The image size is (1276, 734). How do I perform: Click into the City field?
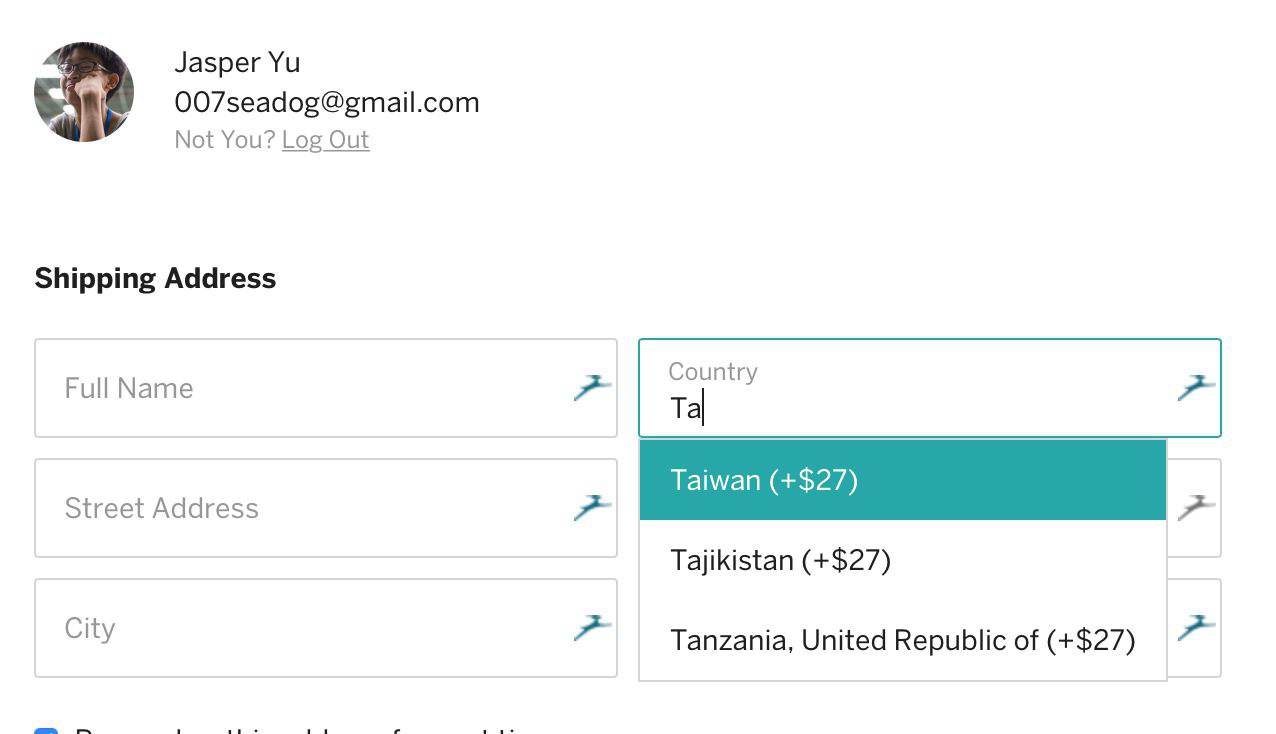tap(300, 628)
